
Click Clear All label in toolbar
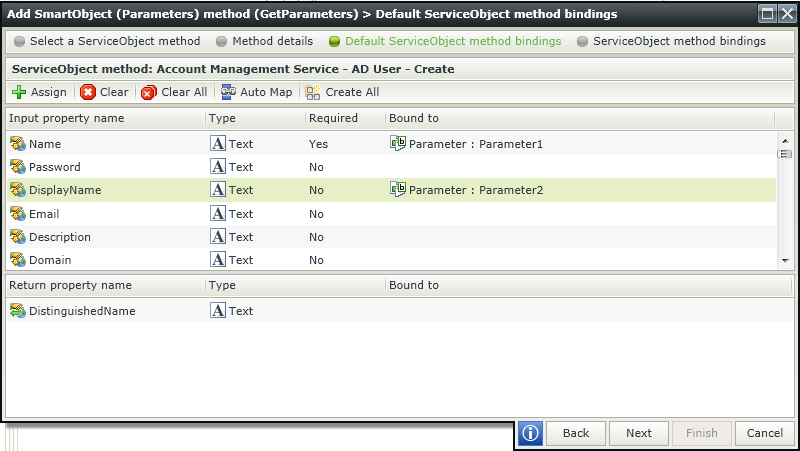[x=184, y=92]
